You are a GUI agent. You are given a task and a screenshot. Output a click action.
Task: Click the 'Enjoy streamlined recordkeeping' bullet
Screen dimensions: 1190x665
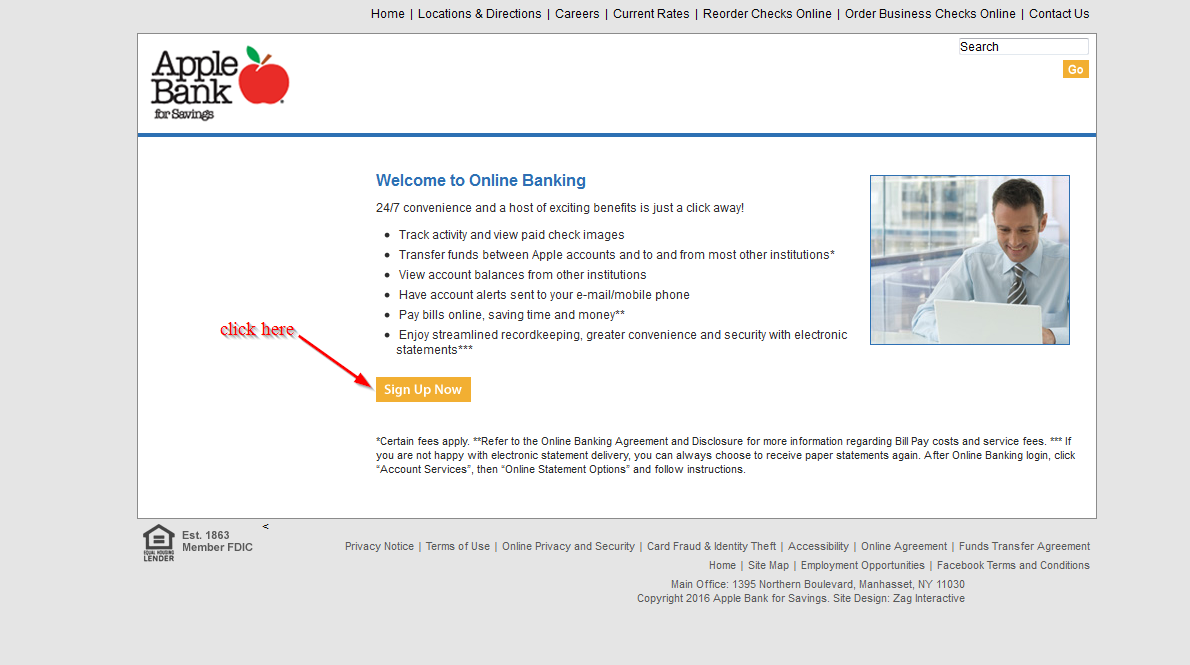(622, 342)
